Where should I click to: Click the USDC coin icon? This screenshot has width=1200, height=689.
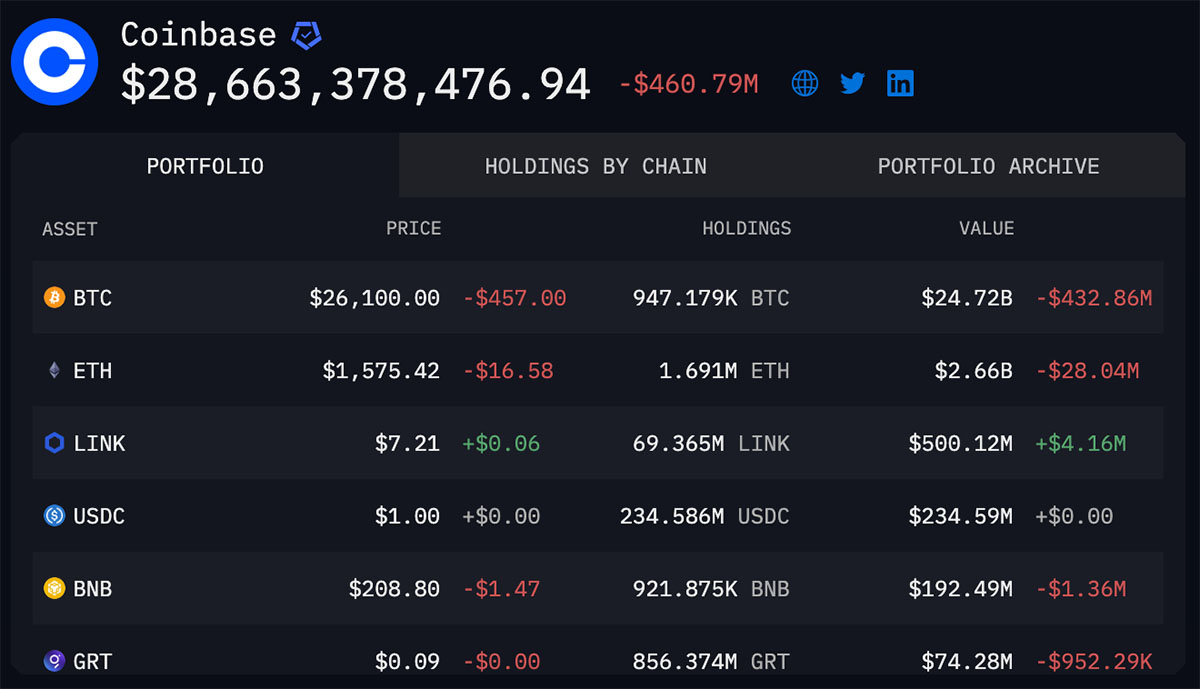click(x=54, y=516)
